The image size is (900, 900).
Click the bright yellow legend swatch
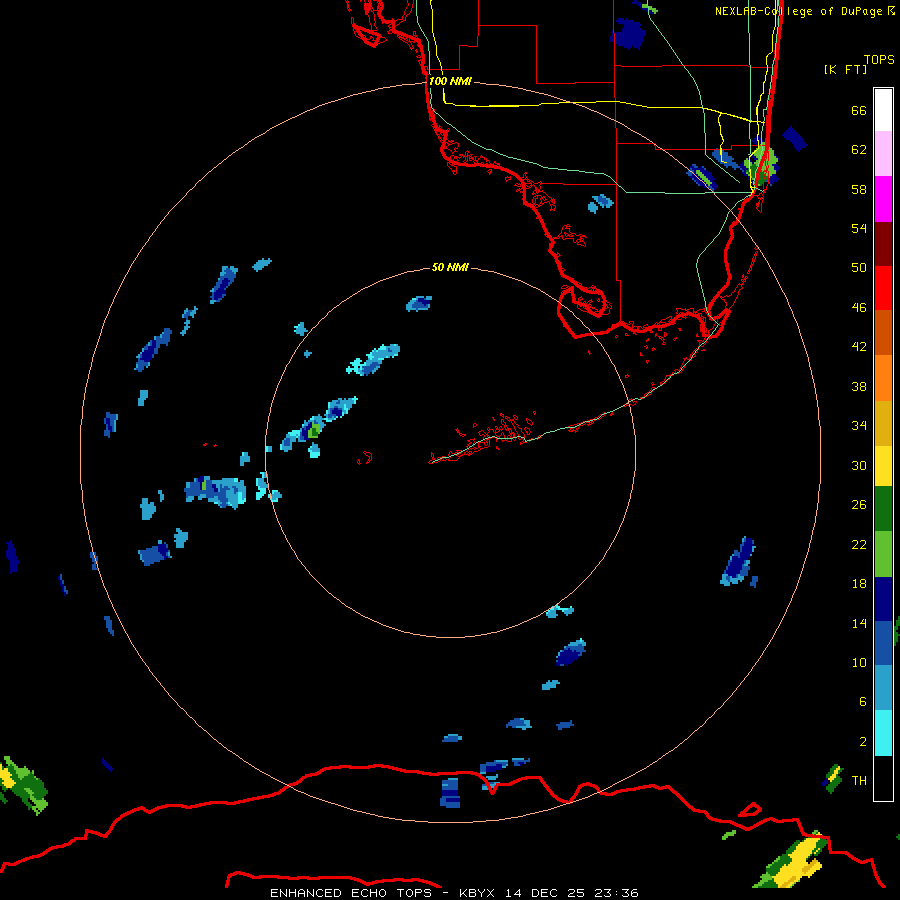click(x=883, y=465)
